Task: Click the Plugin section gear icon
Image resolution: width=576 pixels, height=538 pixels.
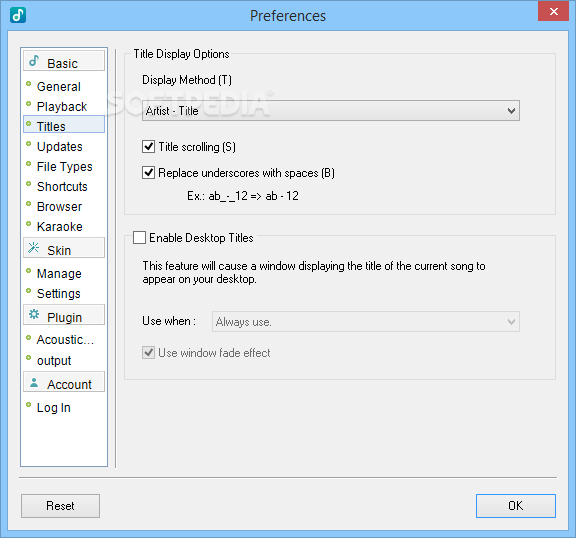Action: [34, 314]
